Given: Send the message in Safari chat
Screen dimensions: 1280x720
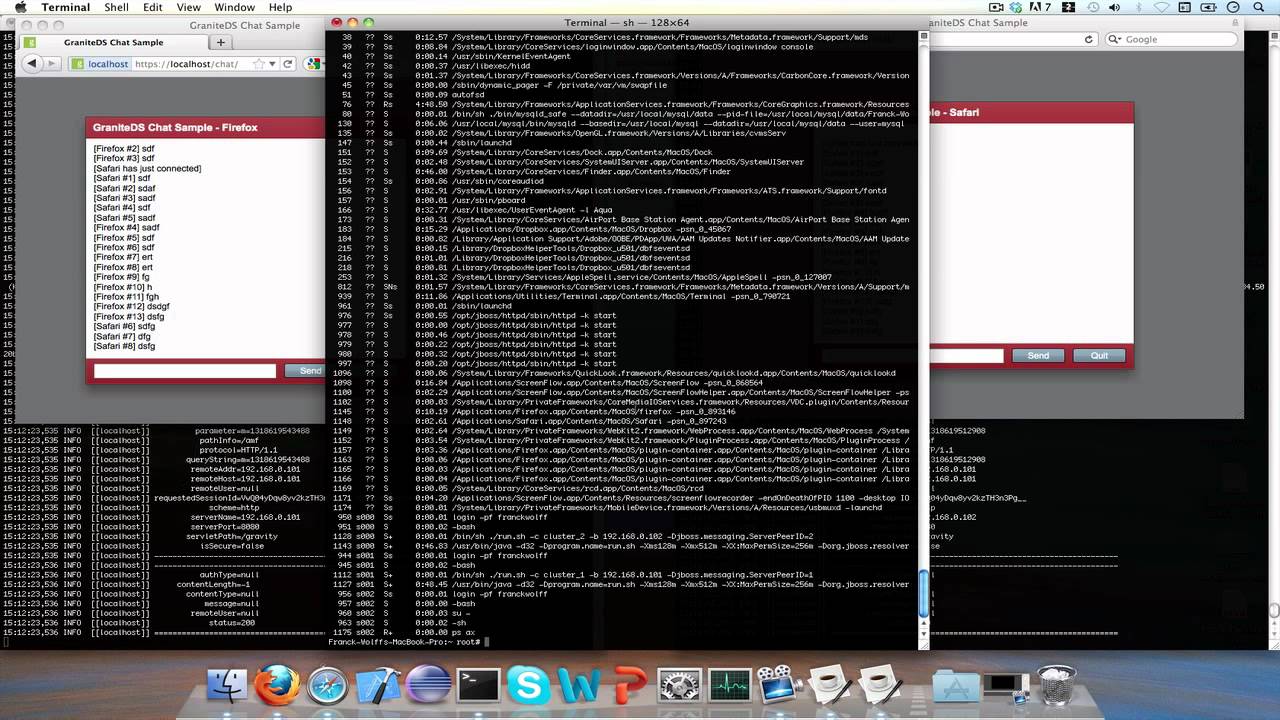Looking at the screenshot, I should [x=1038, y=356].
